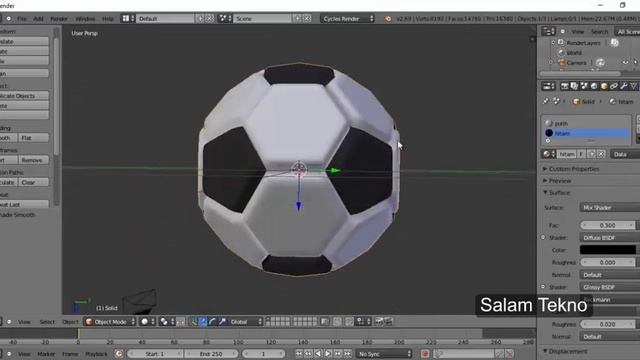Open the Global transform orientation dropdown
Viewport: 640px width, 360px height.
pos(245,322)
